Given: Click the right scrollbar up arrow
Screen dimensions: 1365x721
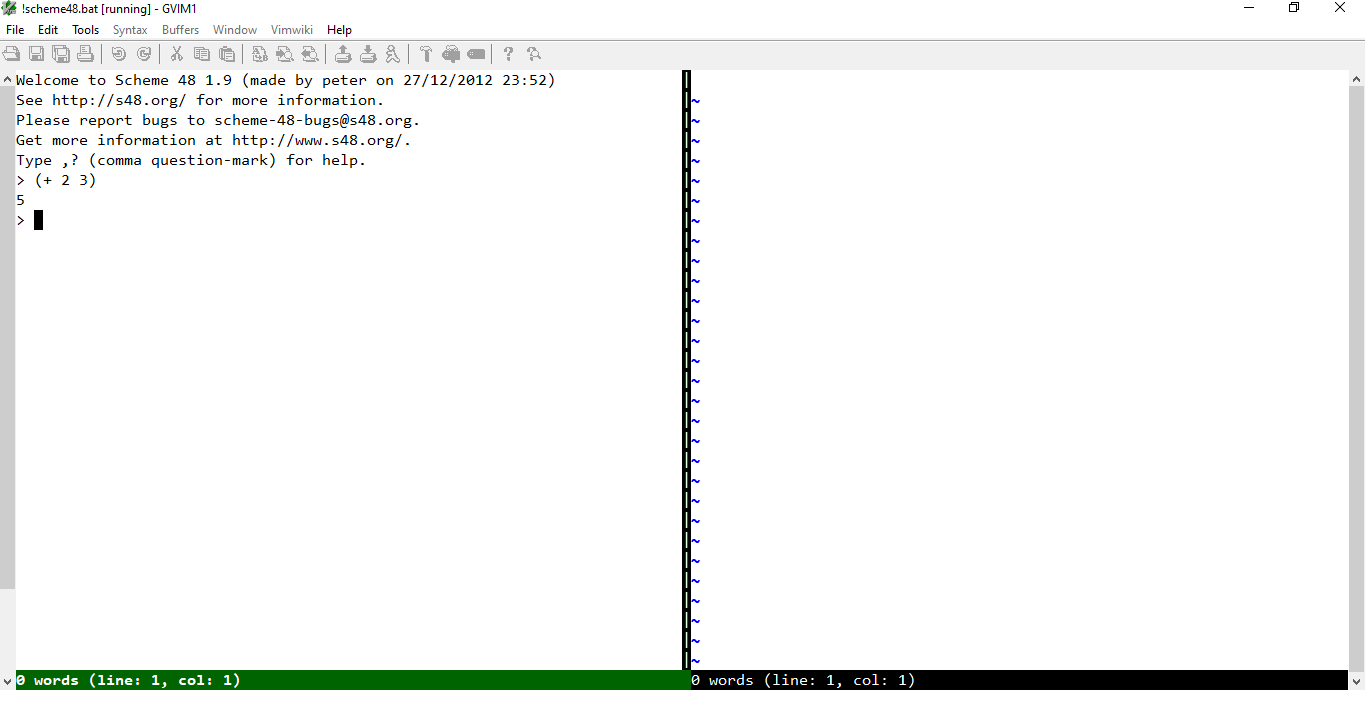Looking at the screenshot, I should (1357, 79).
